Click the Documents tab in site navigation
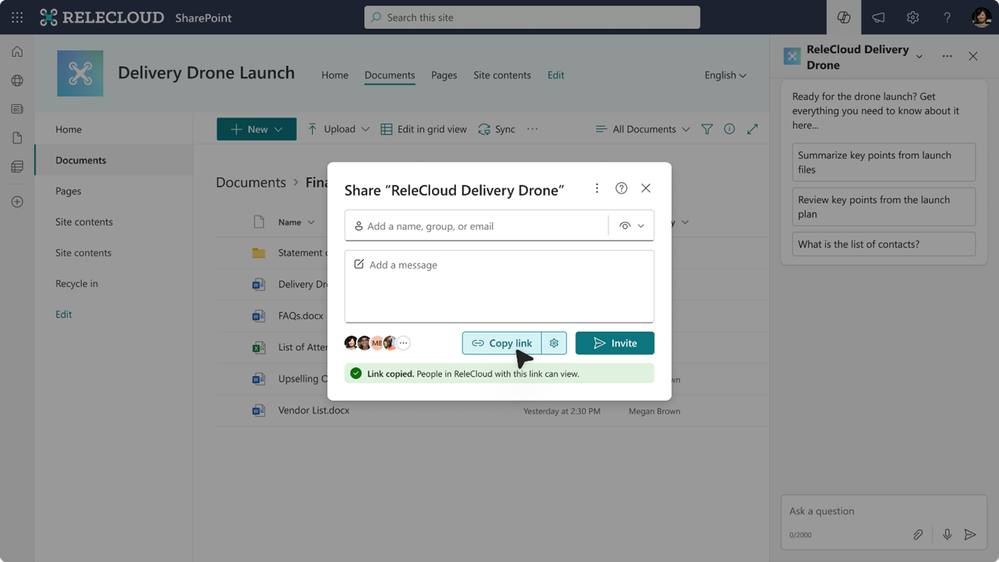 (389, 75)
